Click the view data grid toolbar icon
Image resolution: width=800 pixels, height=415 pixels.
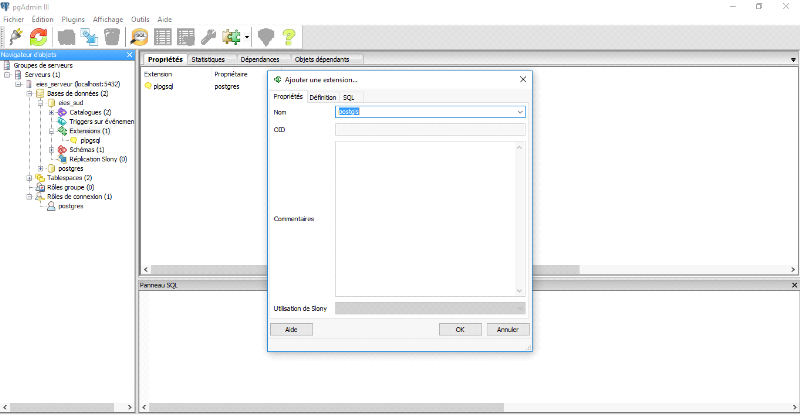[163, 37]
